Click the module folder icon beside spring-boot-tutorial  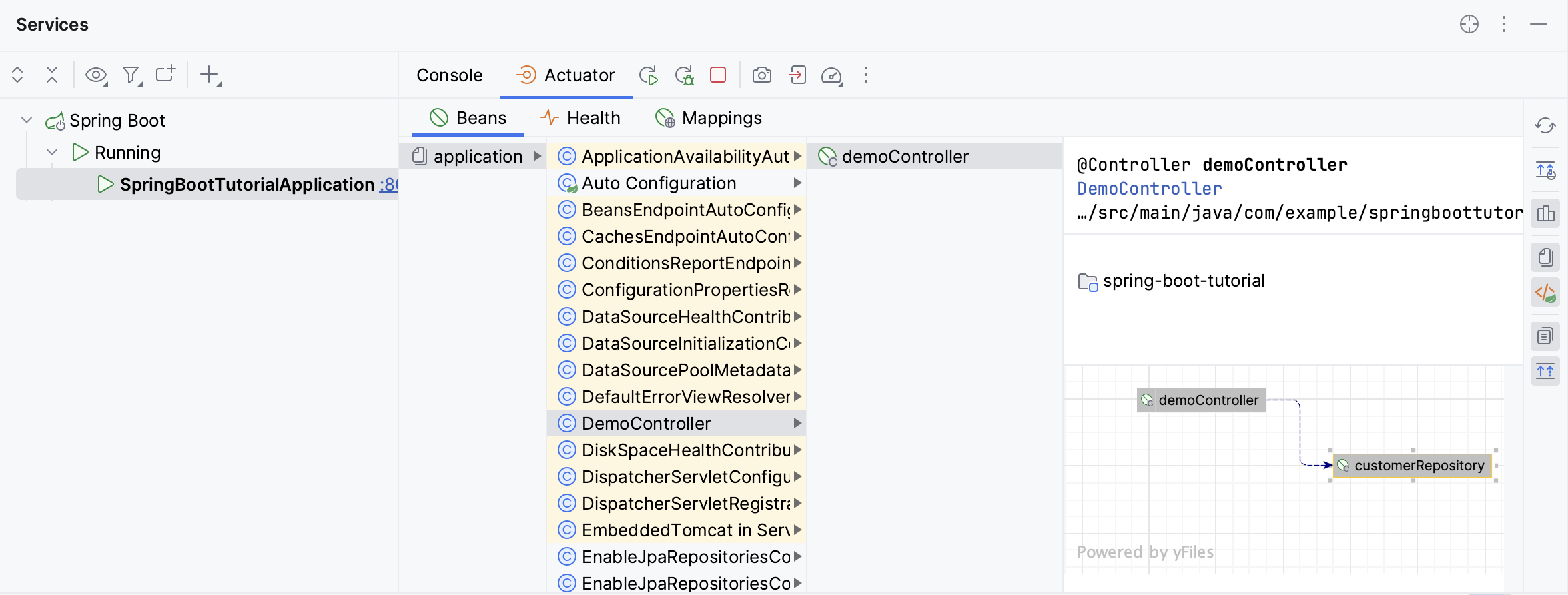coord(1088,281)
